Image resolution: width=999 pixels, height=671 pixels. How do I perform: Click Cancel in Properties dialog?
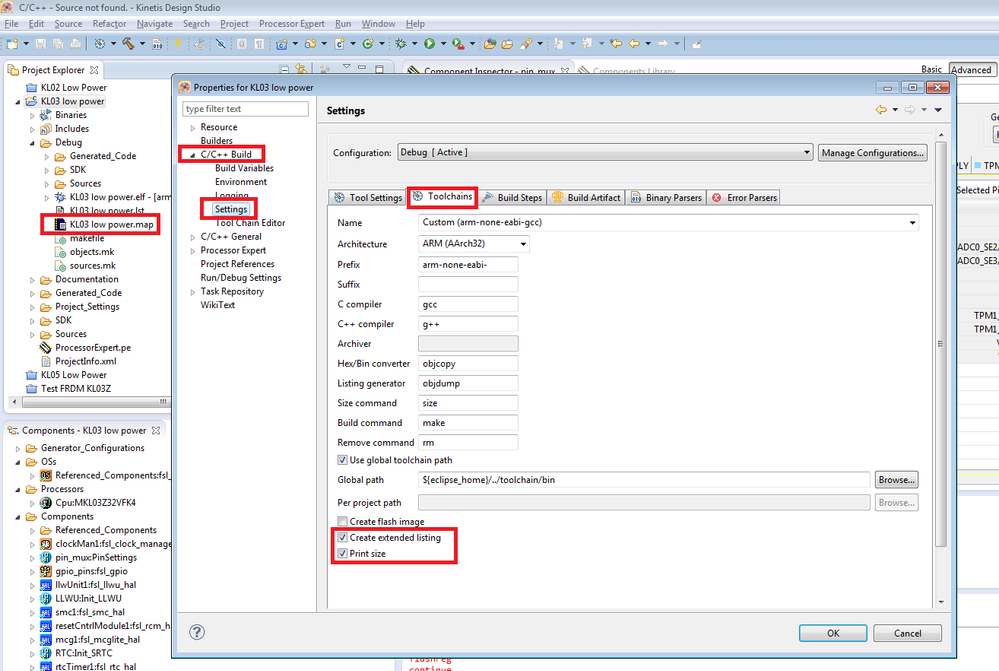(x=907, y=633)
